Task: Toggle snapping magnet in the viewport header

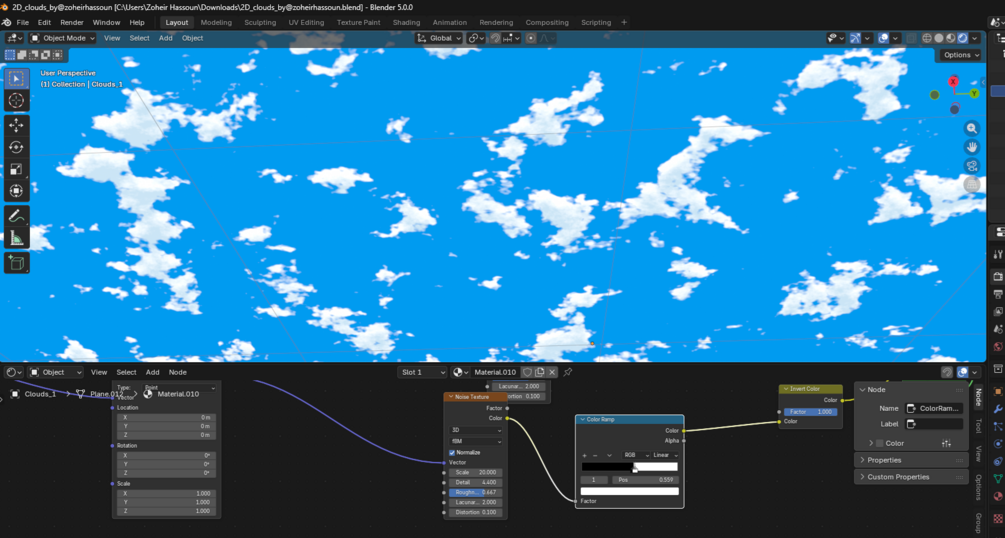Action: 495,38
